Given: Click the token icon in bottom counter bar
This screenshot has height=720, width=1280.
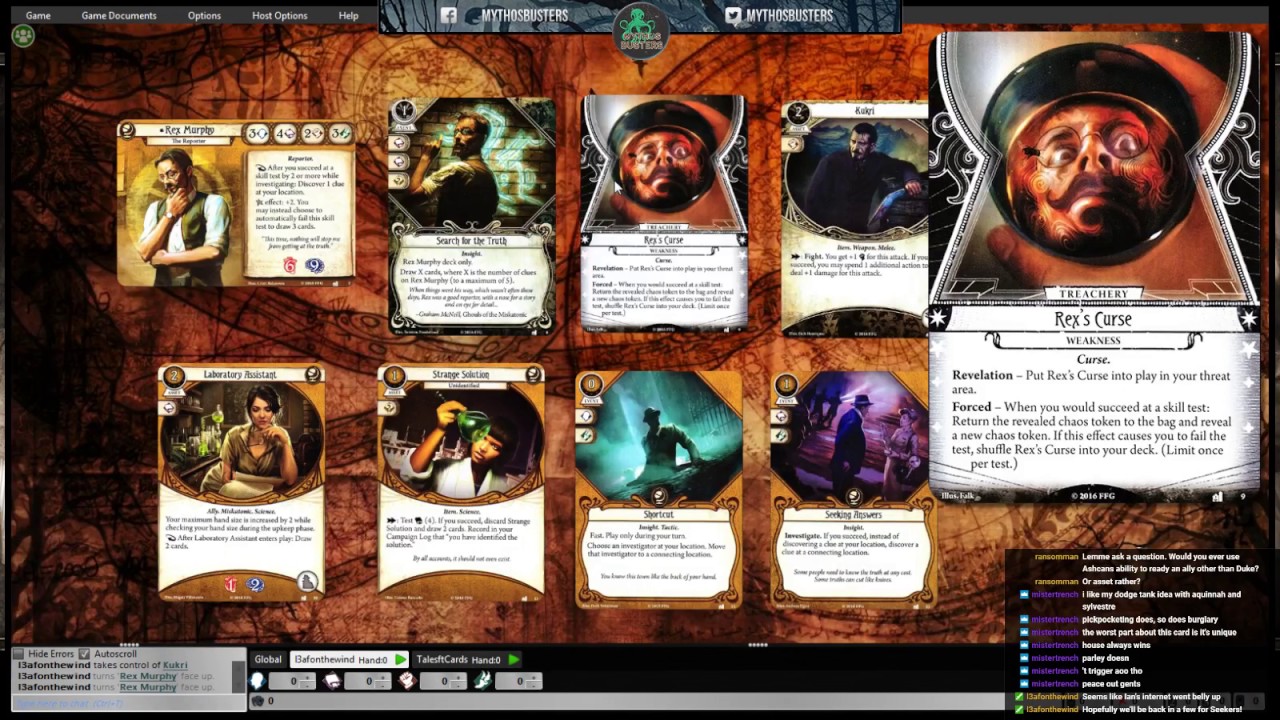Looking at the screenshot, I should 257,701.
